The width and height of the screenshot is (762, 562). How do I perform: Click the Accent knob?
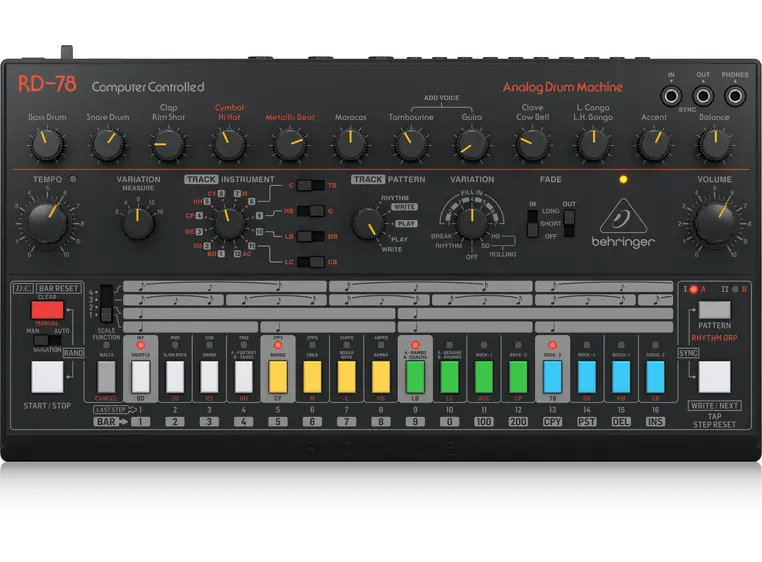pos(654,145)
